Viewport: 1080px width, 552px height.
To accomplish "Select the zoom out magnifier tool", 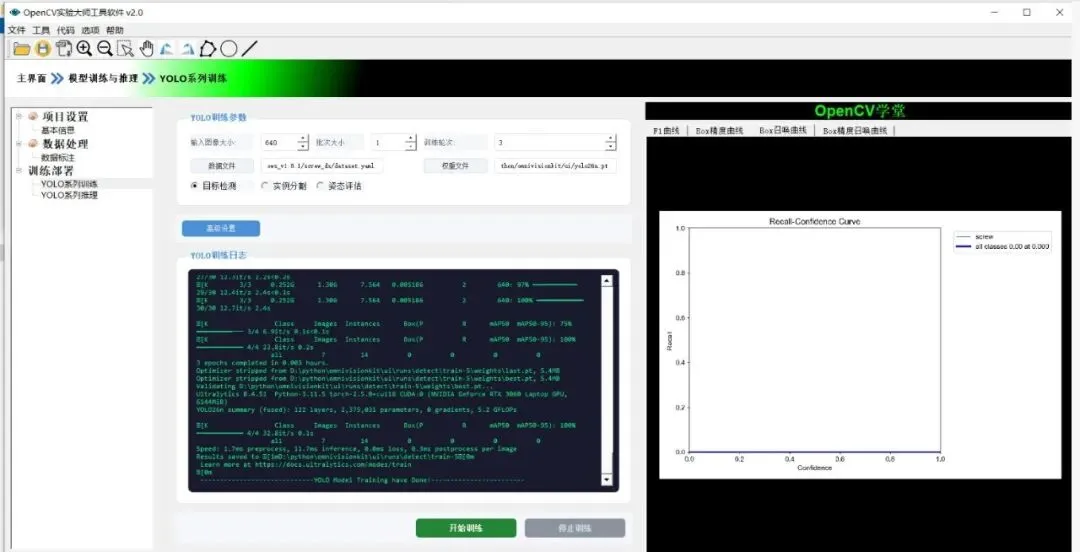I will (105, 48).
